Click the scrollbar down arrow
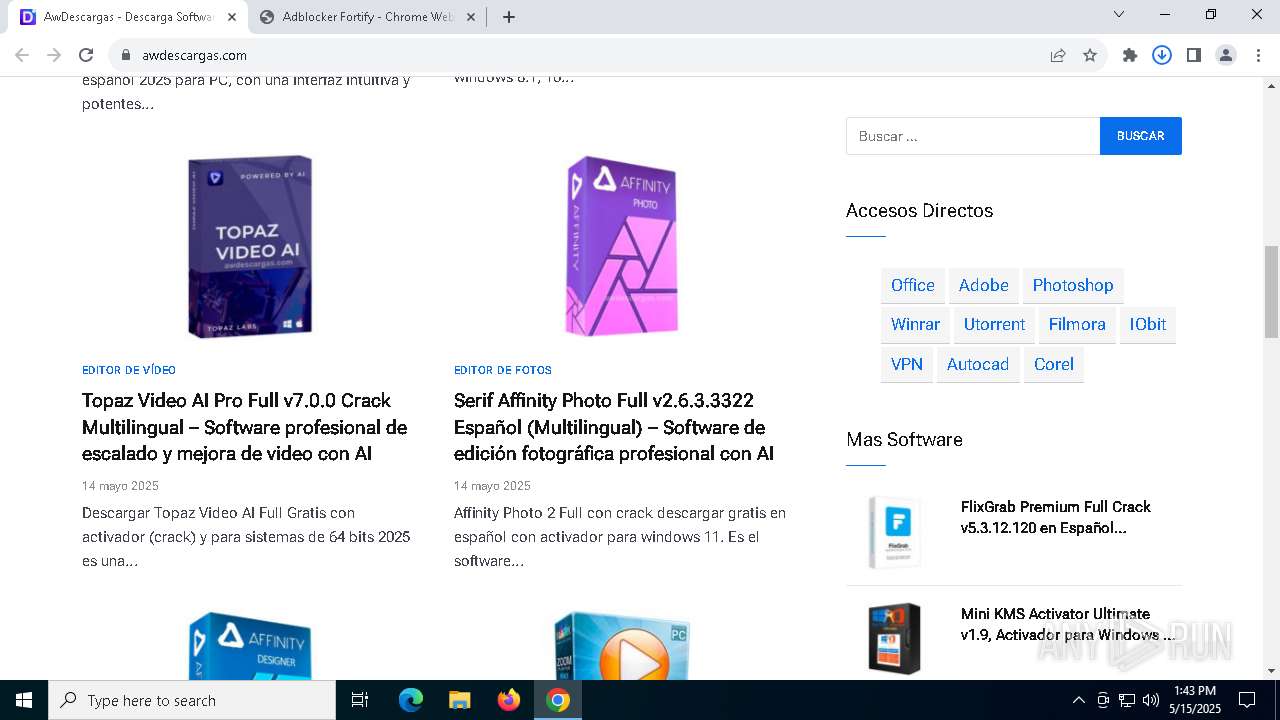Image resolution: width=1280 pixels, height=720 pixels. point(1271,670)
